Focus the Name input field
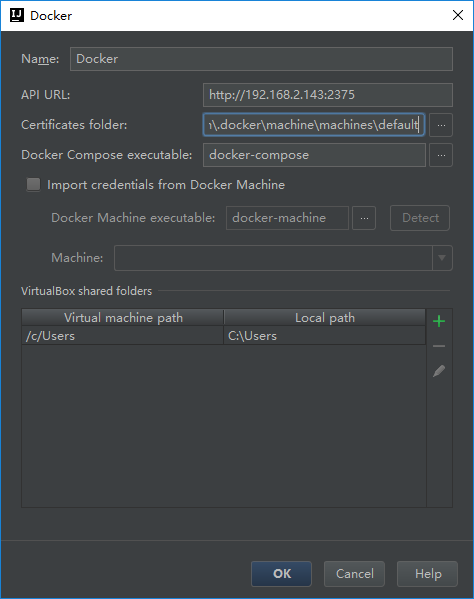This screenshot has height=599, width=474. coord(261,59)
